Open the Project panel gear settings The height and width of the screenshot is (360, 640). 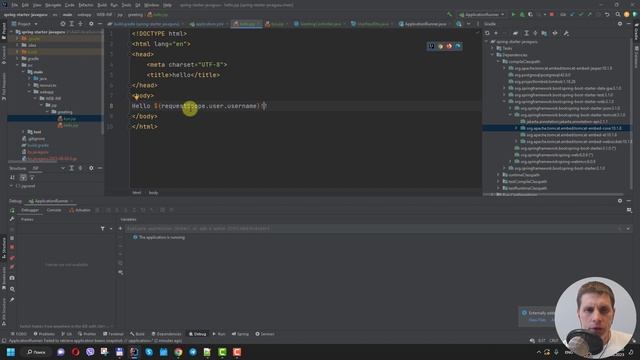tap(91, 24)
